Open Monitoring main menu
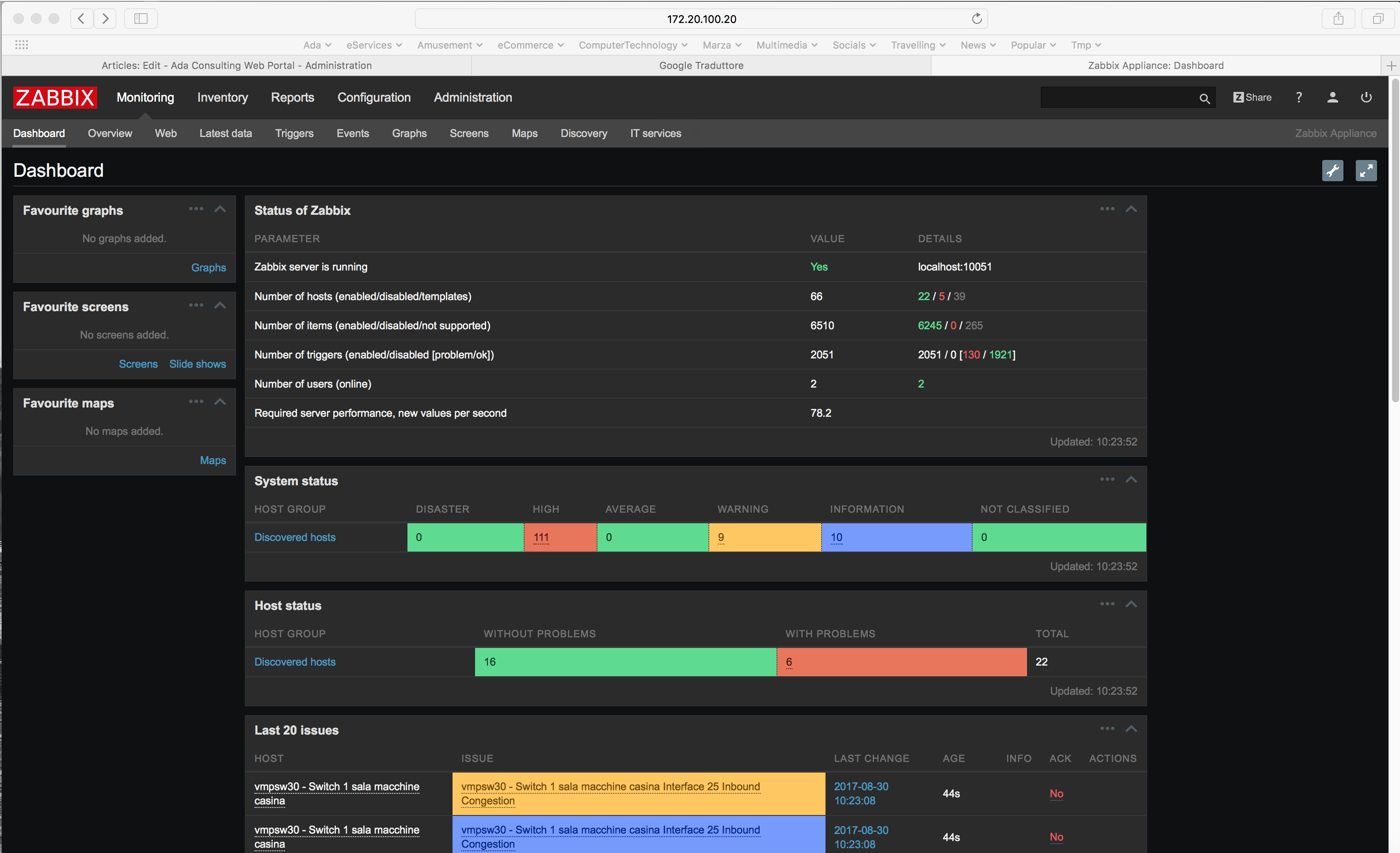The width and height of the screenshot is (1400, 853). (x=145, y=97)
